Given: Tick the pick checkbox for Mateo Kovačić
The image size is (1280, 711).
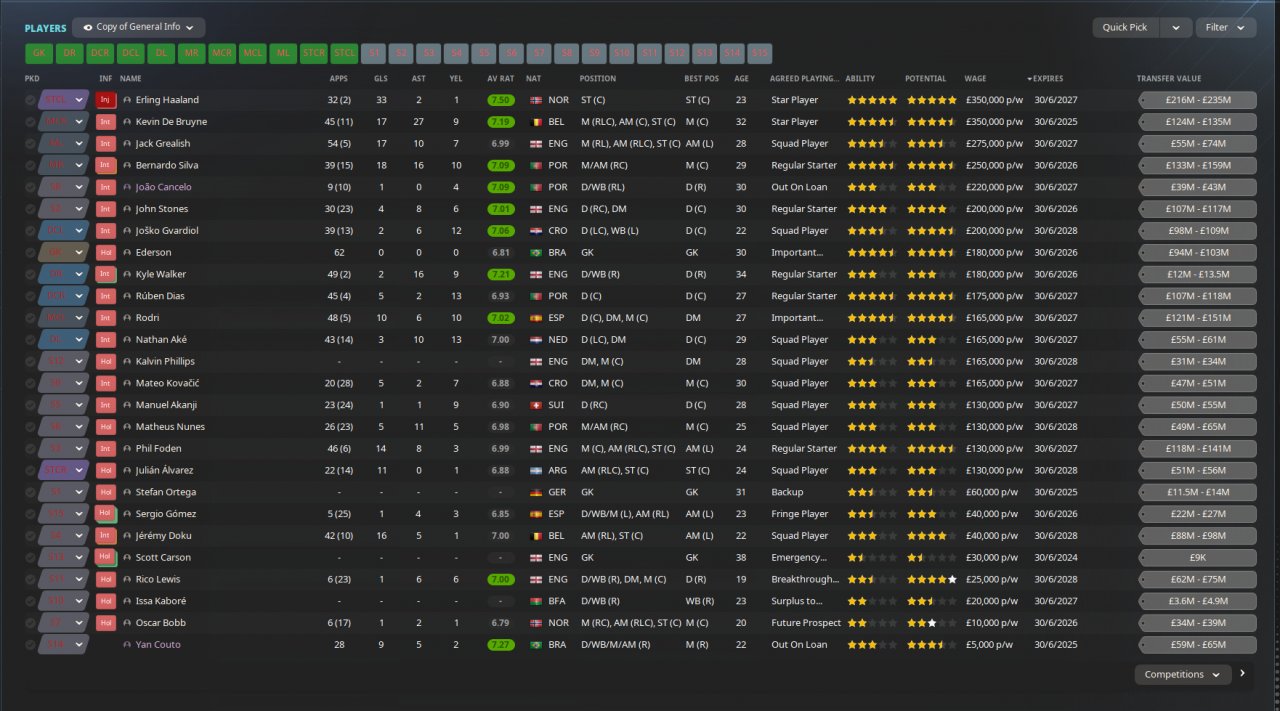Looking at the screenshot, I should coord(30,384).
